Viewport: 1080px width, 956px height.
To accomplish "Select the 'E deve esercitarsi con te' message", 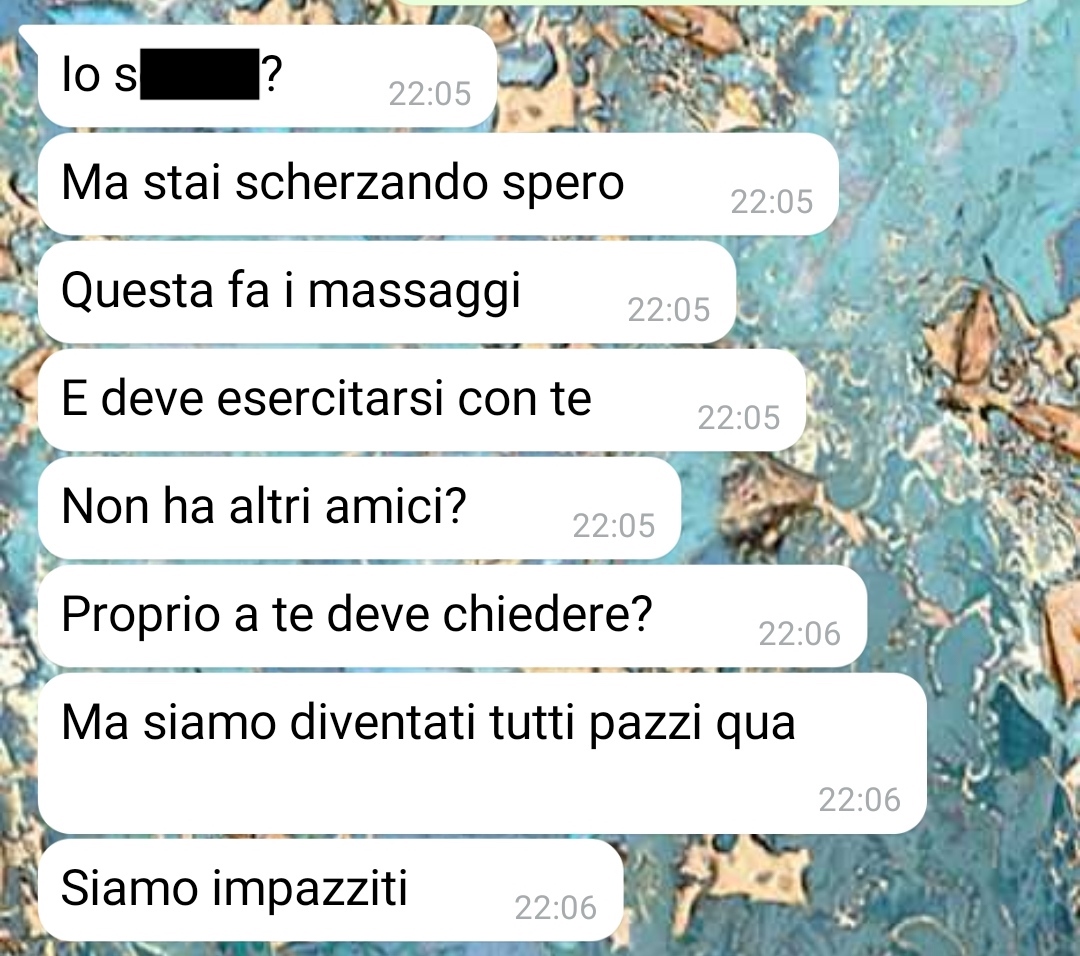I will (x=422, y=400).
